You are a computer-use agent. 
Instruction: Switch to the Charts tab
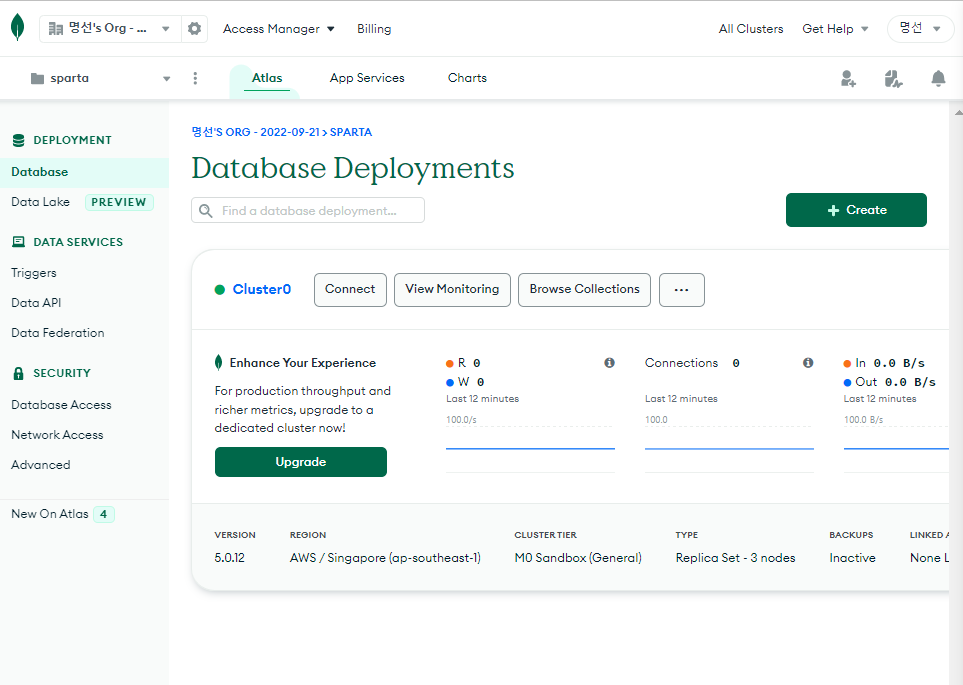[467, 78]
